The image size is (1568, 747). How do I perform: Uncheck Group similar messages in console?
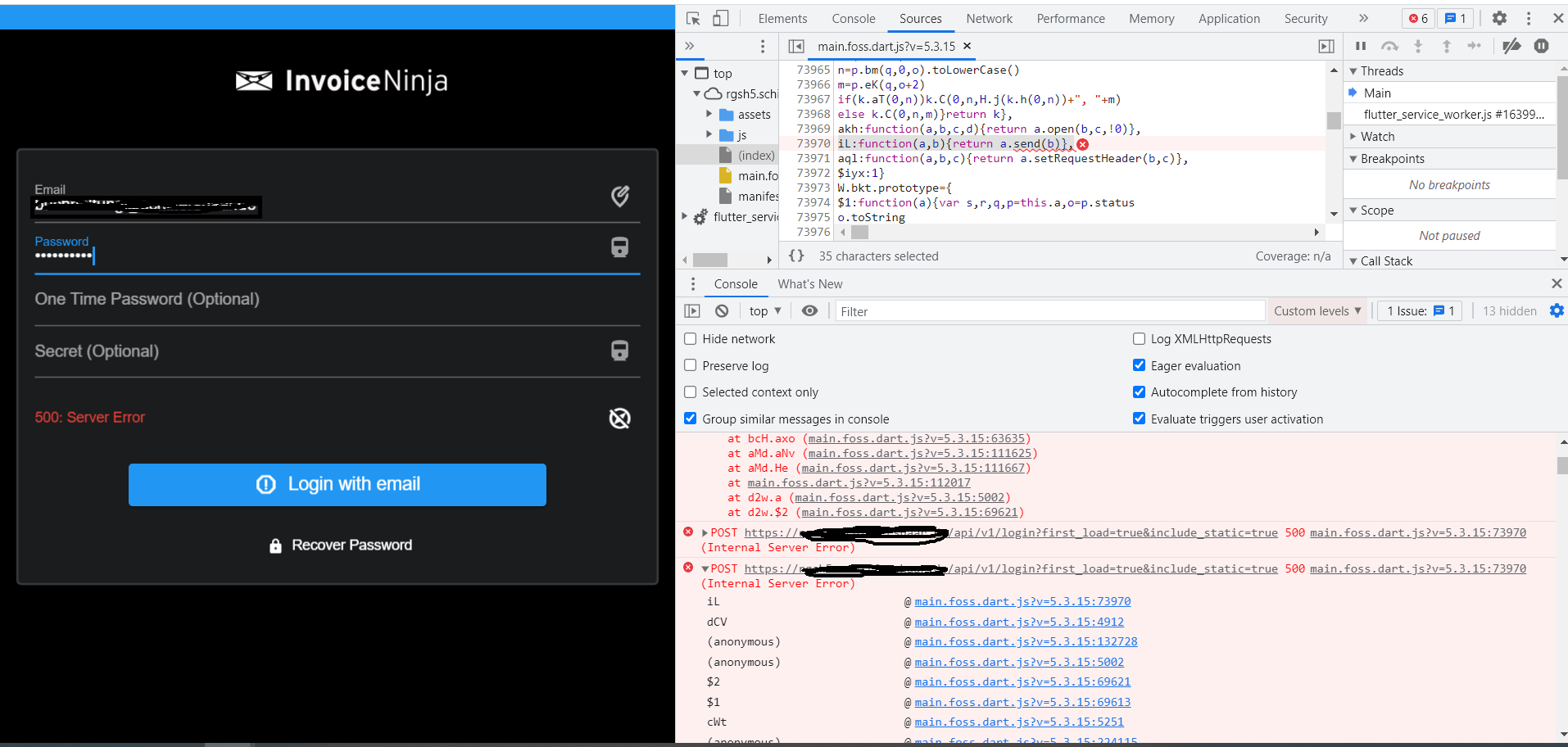click(x=691, y=419)
